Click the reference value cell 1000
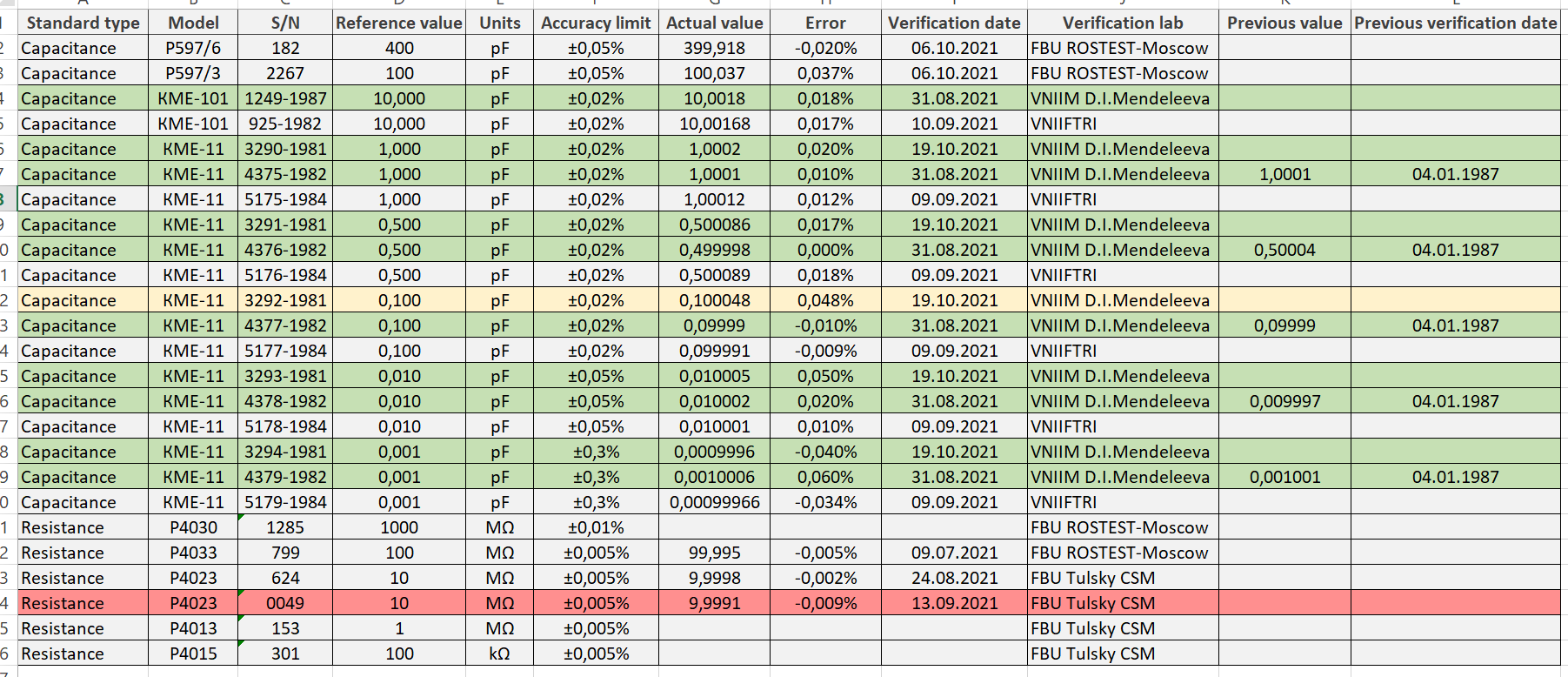1568x677 pixels. click(399, 527)
